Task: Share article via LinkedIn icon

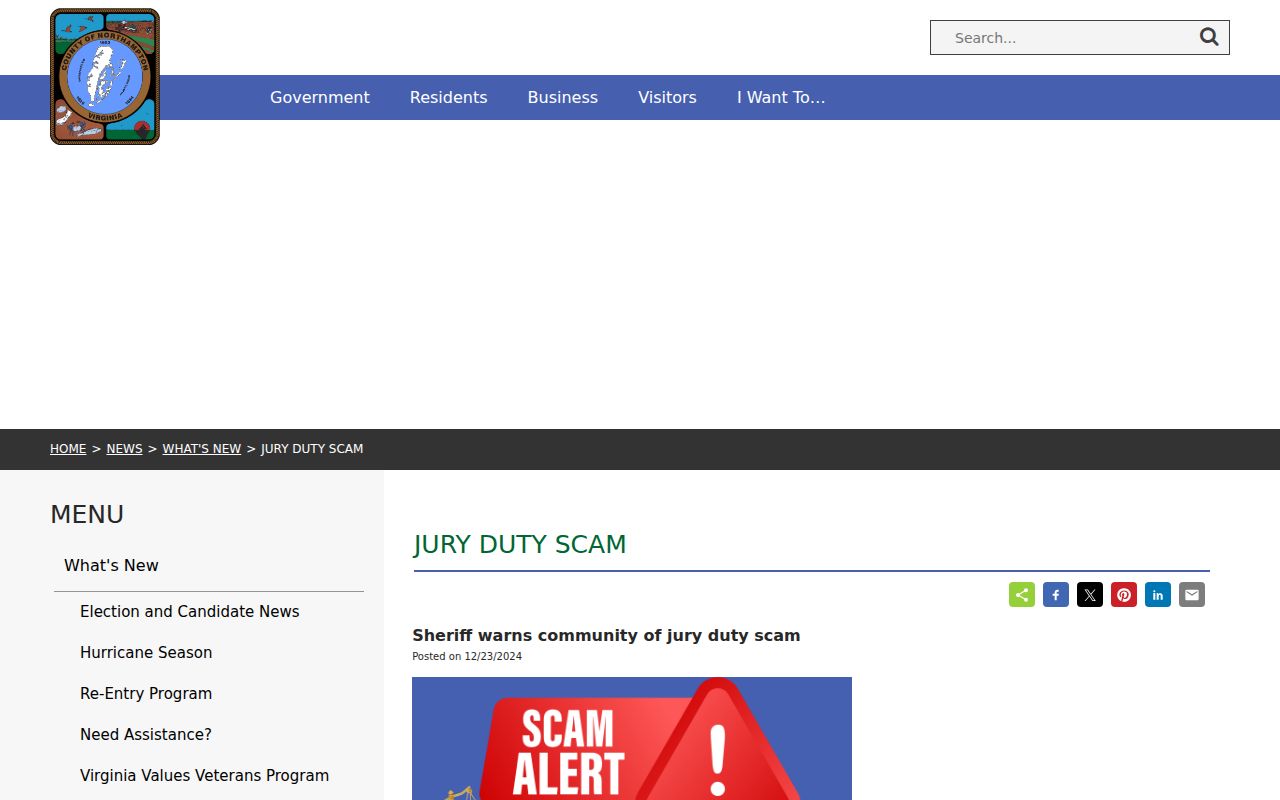Action: pyautogui.click(x=1158, y=595)
